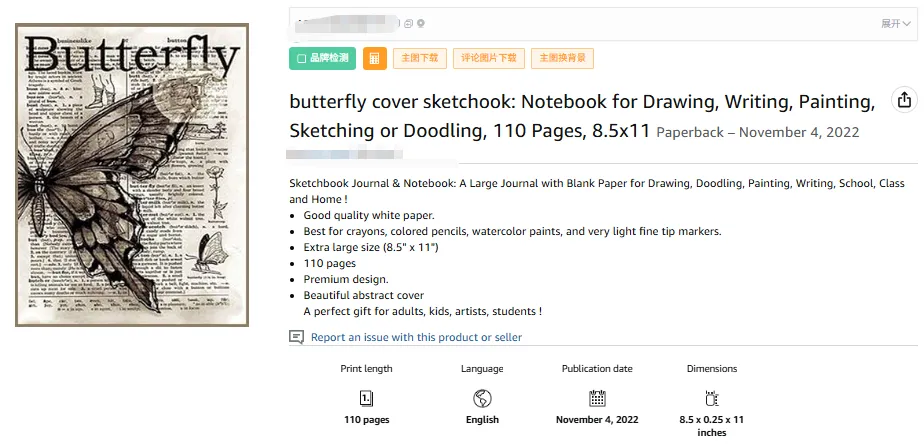The width and height of the screenshot is (924, 448).
Task: Click the orange calculator icon
Action: (x=375, y=59)
